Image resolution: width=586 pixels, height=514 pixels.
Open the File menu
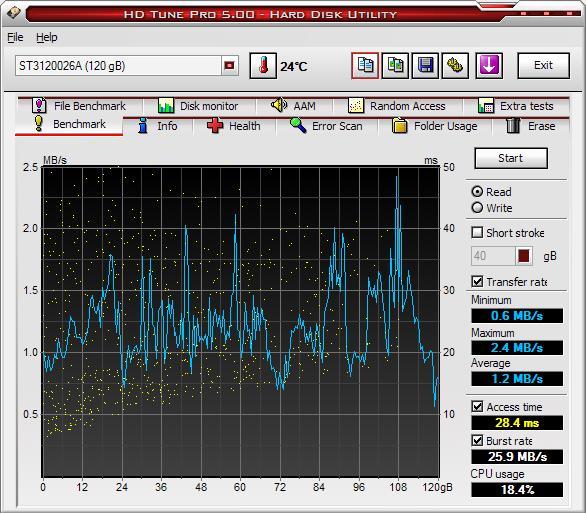[x=15, y=37]
